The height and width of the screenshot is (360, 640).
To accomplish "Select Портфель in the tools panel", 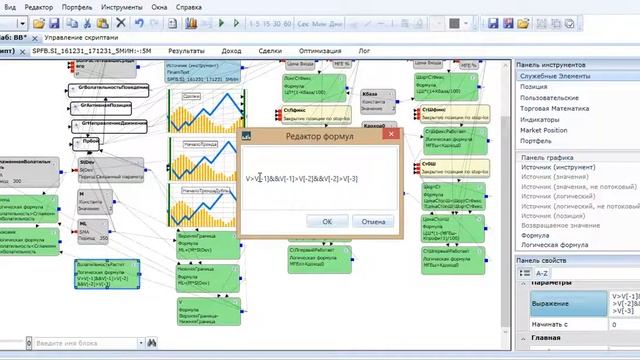I will [536, 141].
